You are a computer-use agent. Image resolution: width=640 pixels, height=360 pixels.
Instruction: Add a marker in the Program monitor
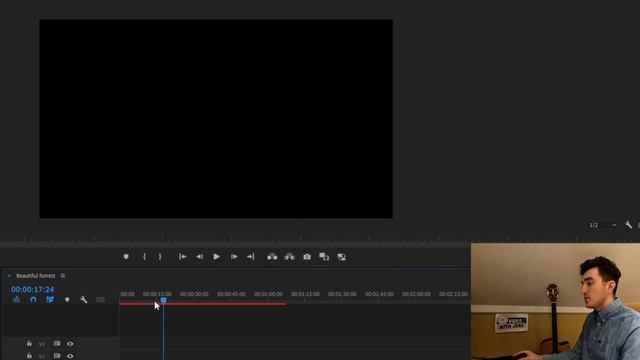point(126,257)
